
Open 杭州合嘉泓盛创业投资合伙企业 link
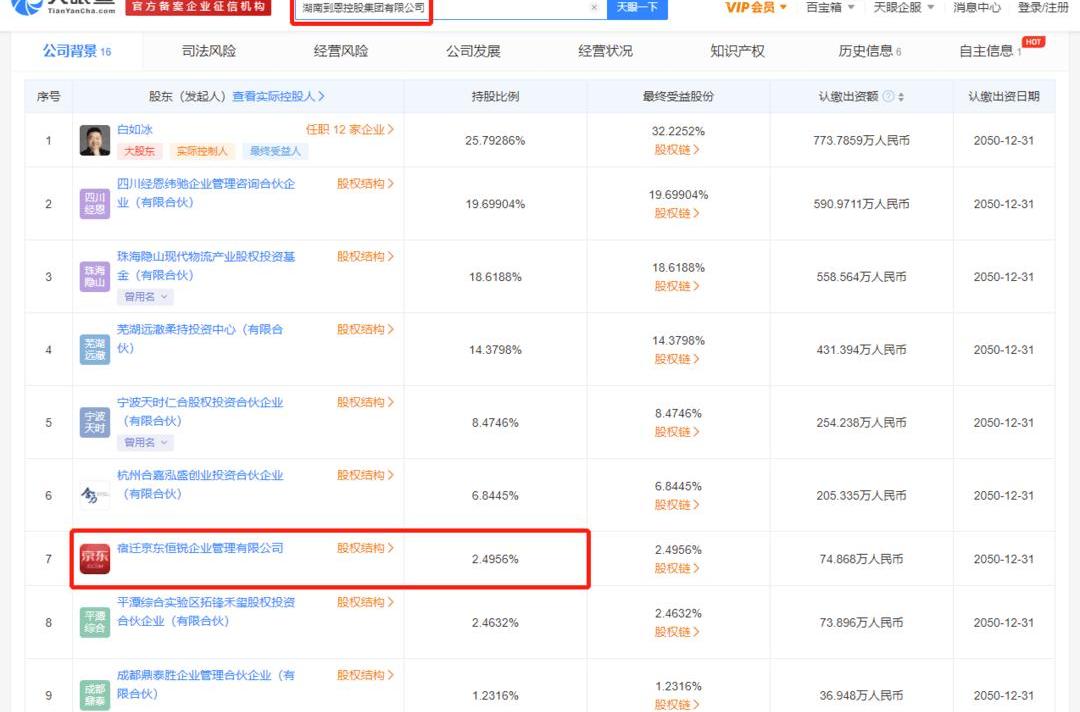coord(200,485)
